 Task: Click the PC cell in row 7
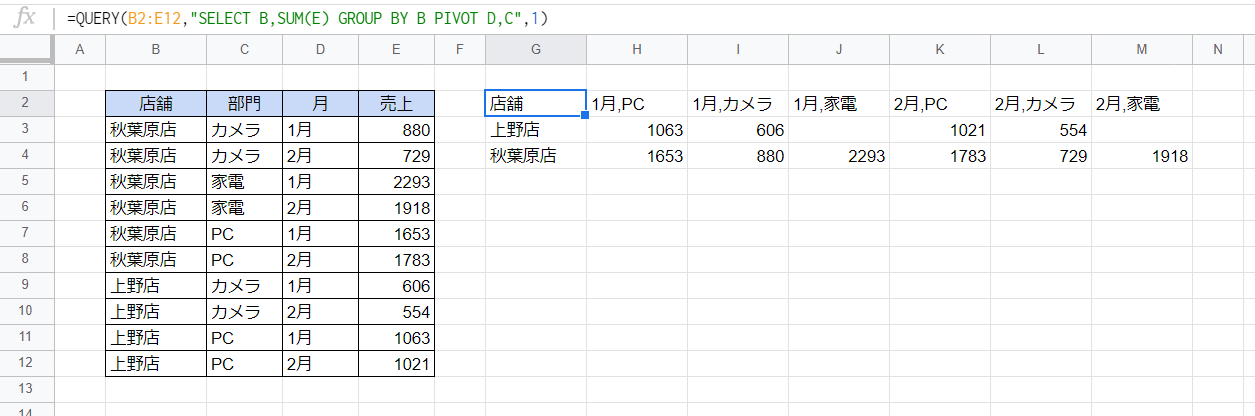[x=245, y=233]
